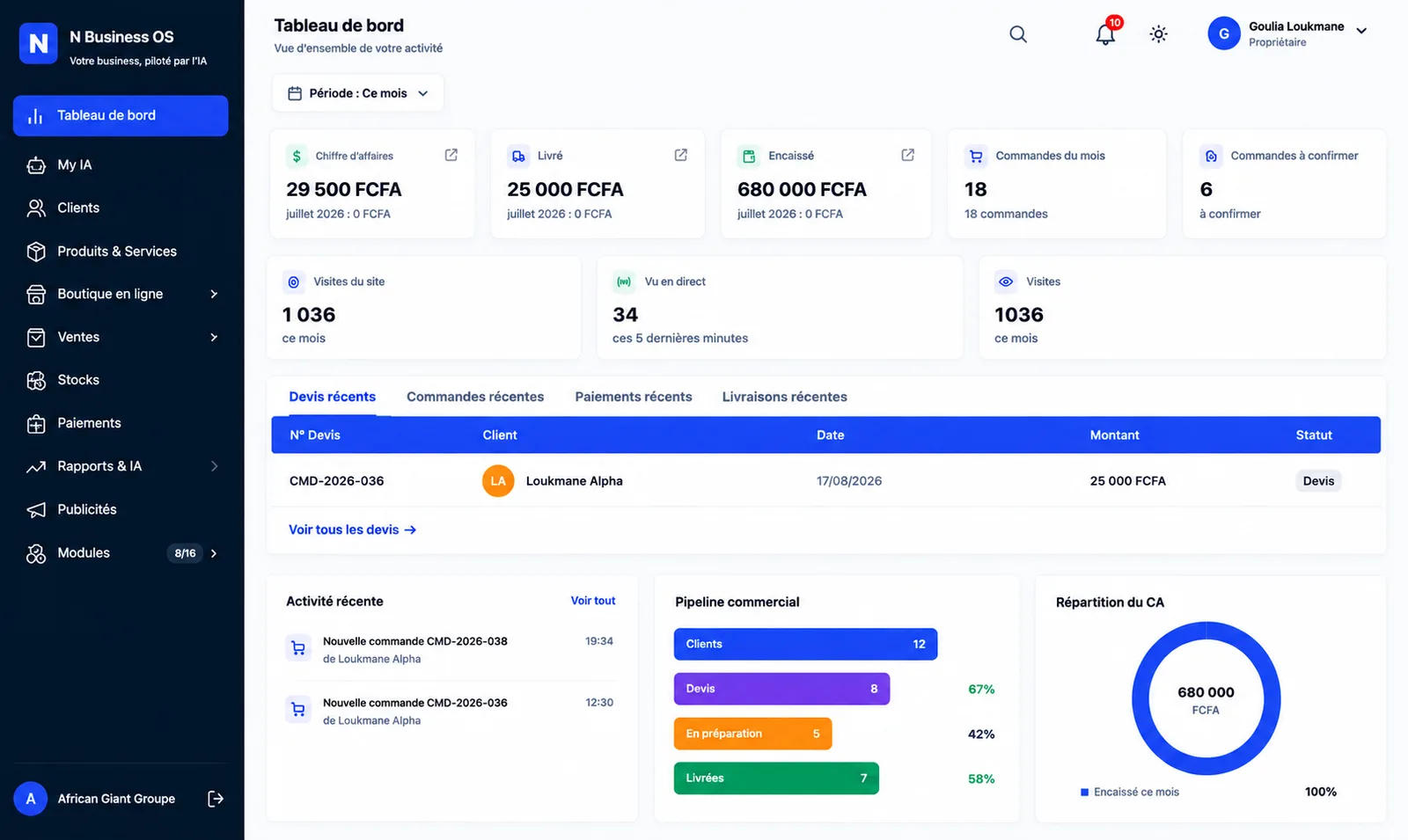The width and height of the screenshot is (1408, 840).
Task: Click the Clients pipeline bar
Action: (806, 644)
